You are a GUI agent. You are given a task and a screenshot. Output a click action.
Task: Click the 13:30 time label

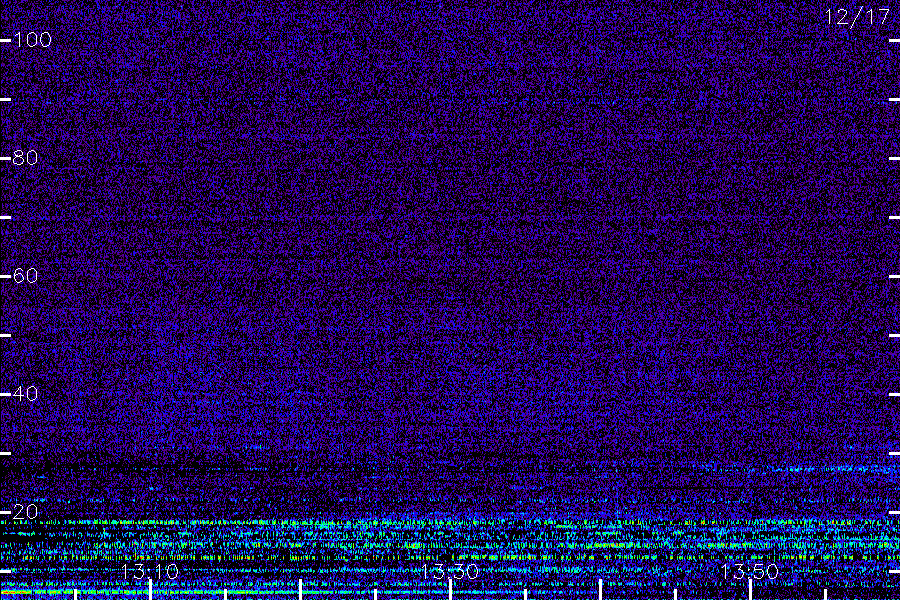(x=450, y=572)
